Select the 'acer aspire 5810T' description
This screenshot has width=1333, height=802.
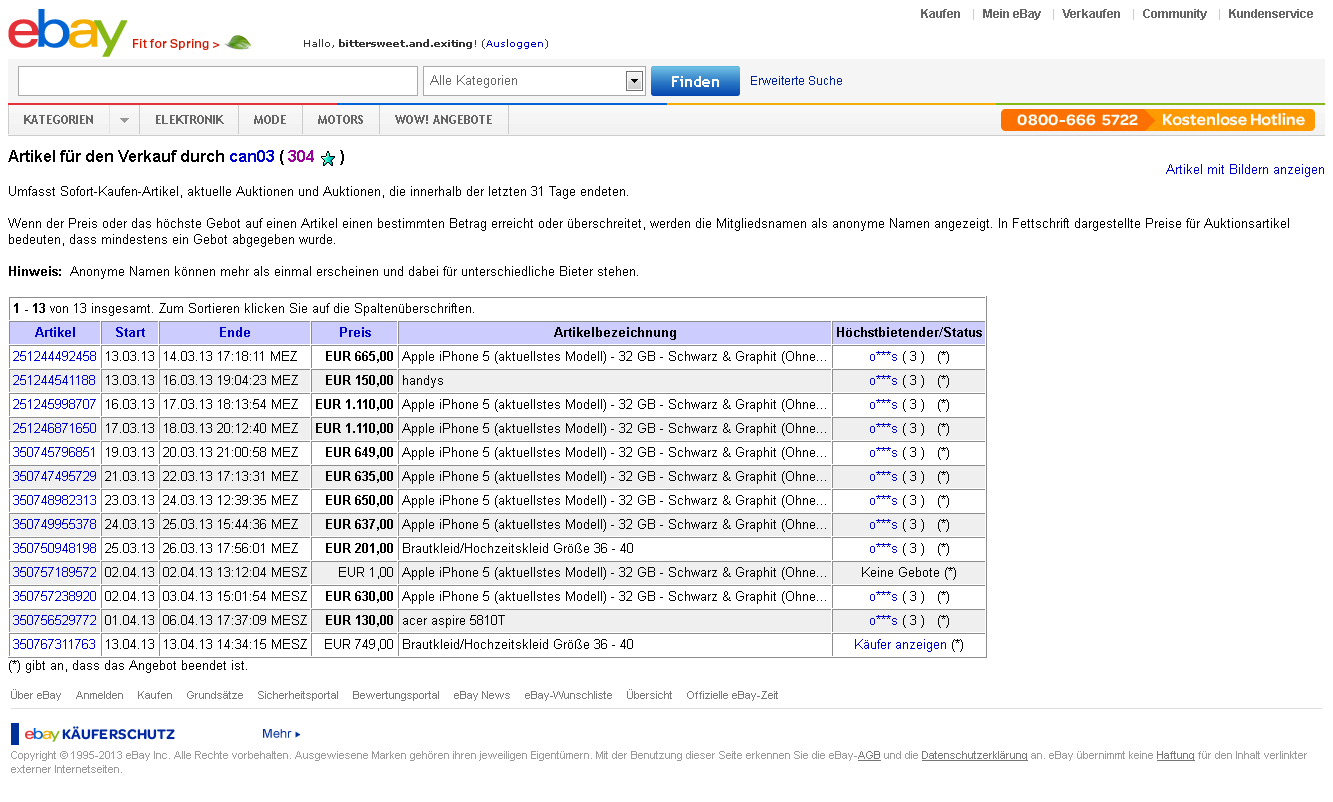pyautogui.click(x=453, y=621)
